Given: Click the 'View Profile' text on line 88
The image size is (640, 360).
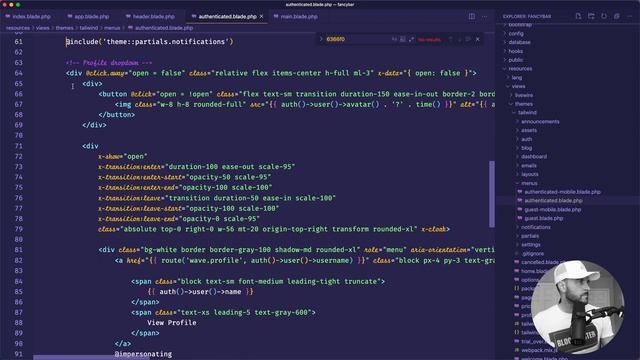Looking at the screenshot, I should tap(171, 322).
